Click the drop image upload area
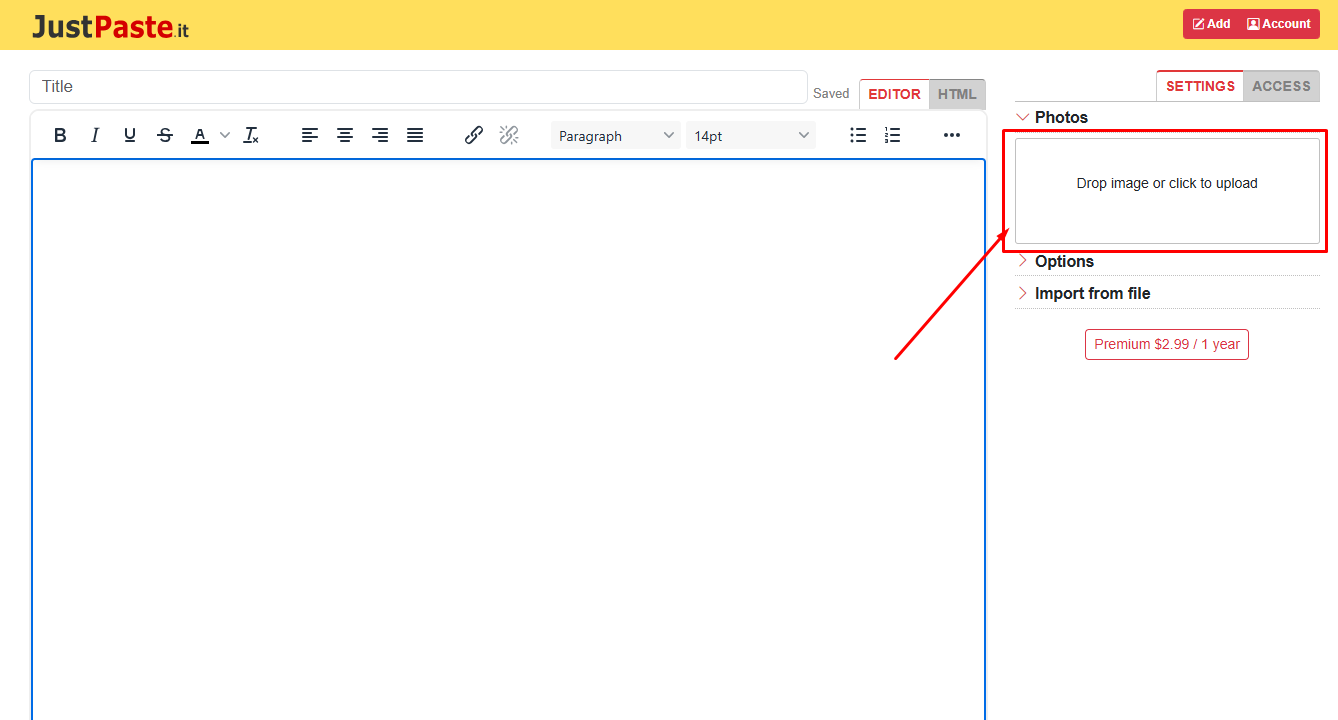Screen dimensions: 1338x720 pyautogui.click(x=1167, y=191)
